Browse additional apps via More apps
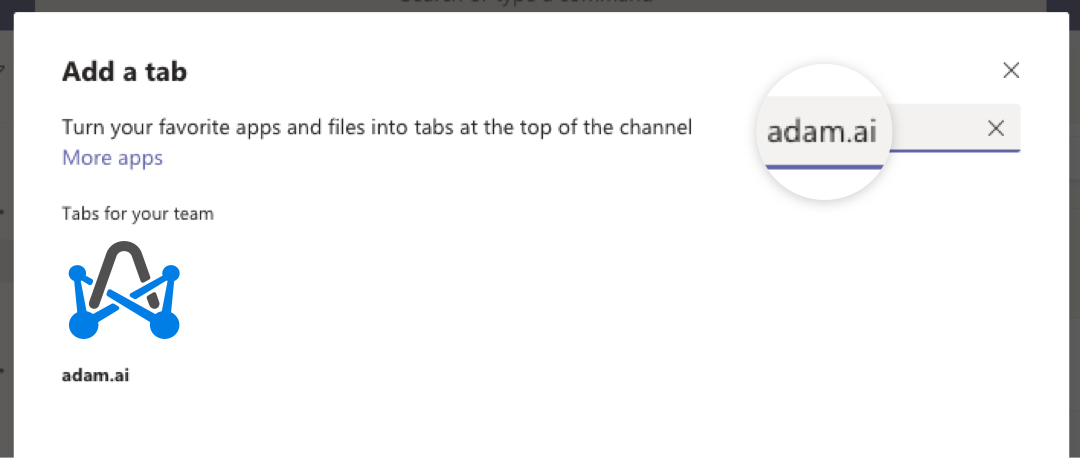 tap(112, 158)
